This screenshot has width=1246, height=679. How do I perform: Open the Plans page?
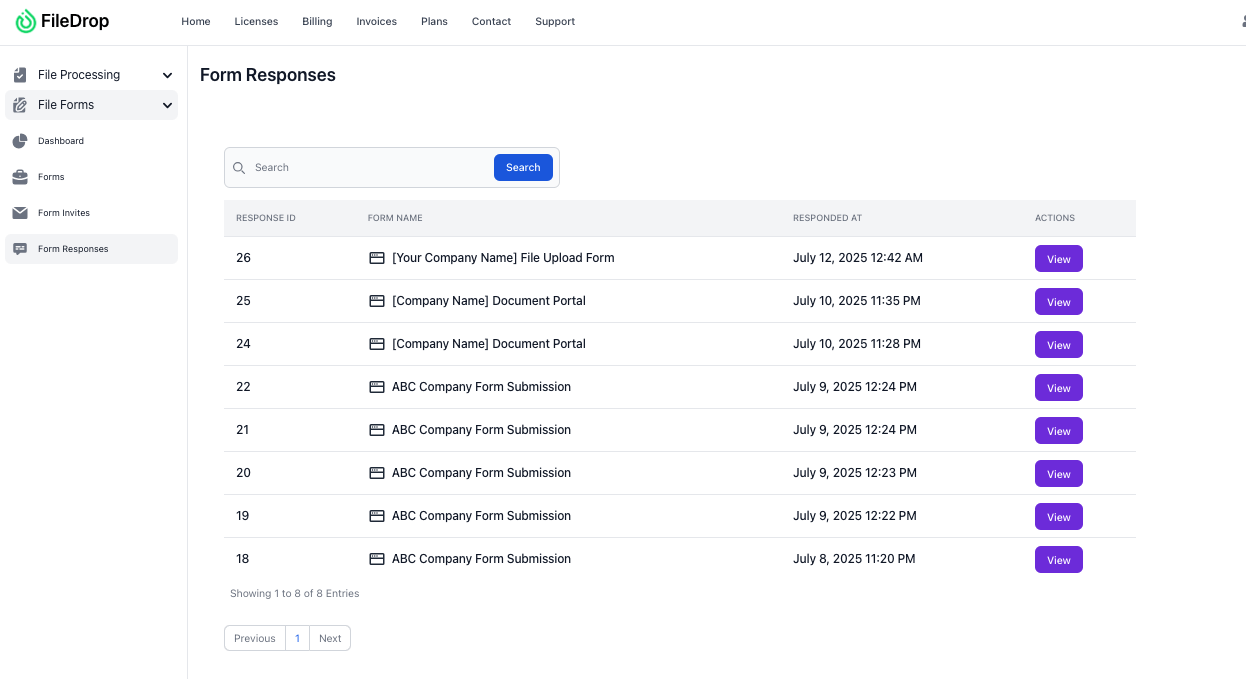[434, 21]
